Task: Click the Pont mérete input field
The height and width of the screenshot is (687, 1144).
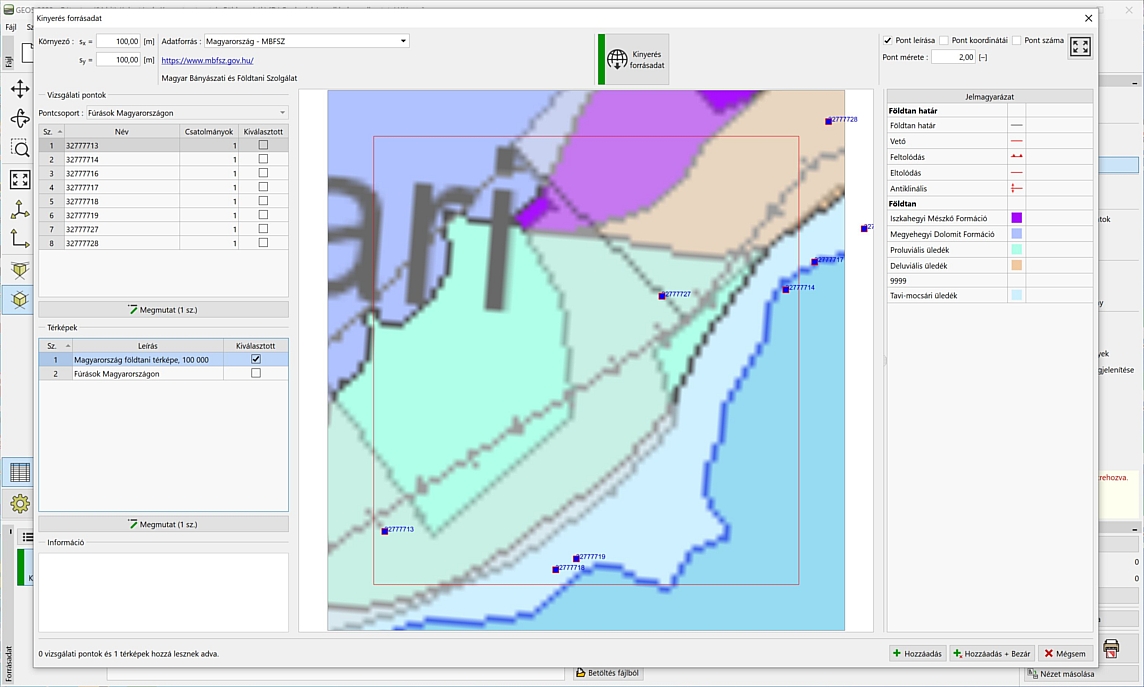Action: coord(952,57)
